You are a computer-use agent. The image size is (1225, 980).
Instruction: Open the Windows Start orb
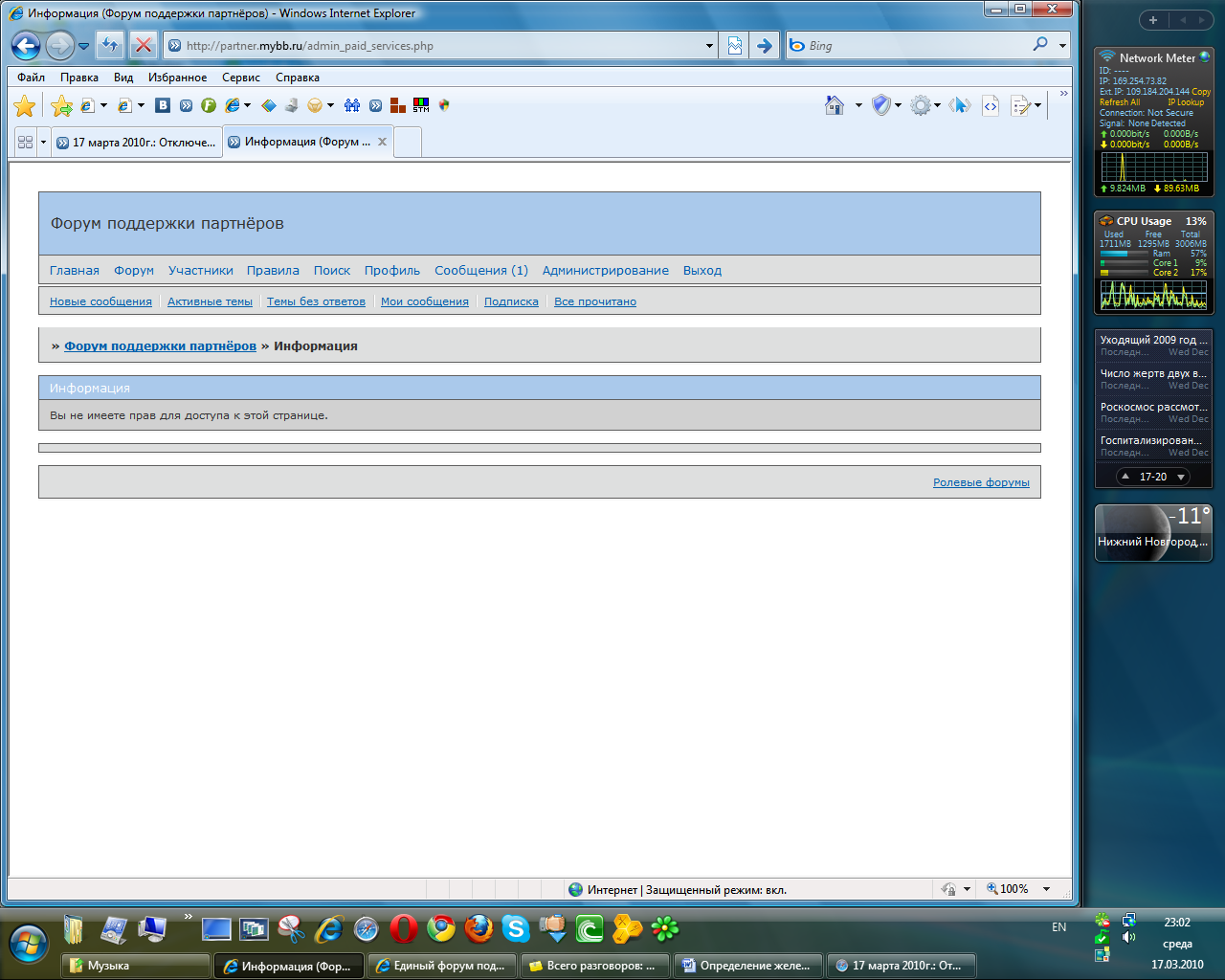click(x=29, y=944)
